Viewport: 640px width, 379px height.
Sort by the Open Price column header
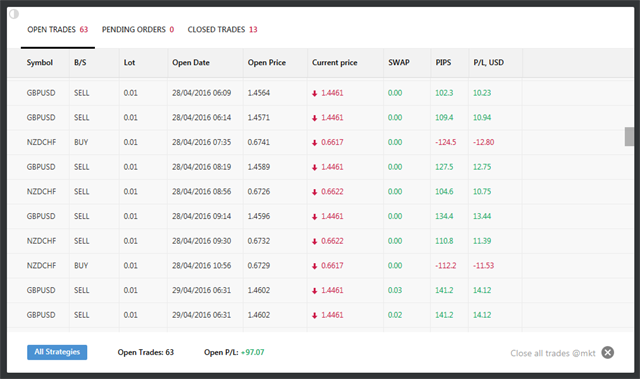[x=267, y=62]
